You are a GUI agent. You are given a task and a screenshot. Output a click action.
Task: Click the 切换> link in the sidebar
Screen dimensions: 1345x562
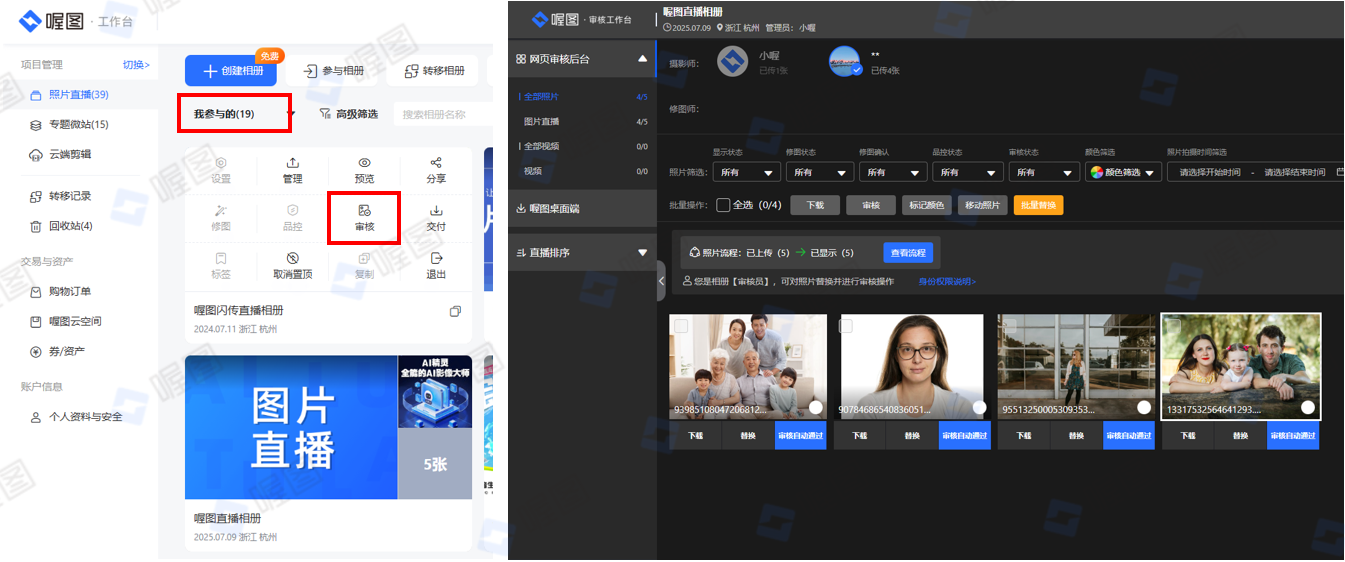(x=136, y=65)
